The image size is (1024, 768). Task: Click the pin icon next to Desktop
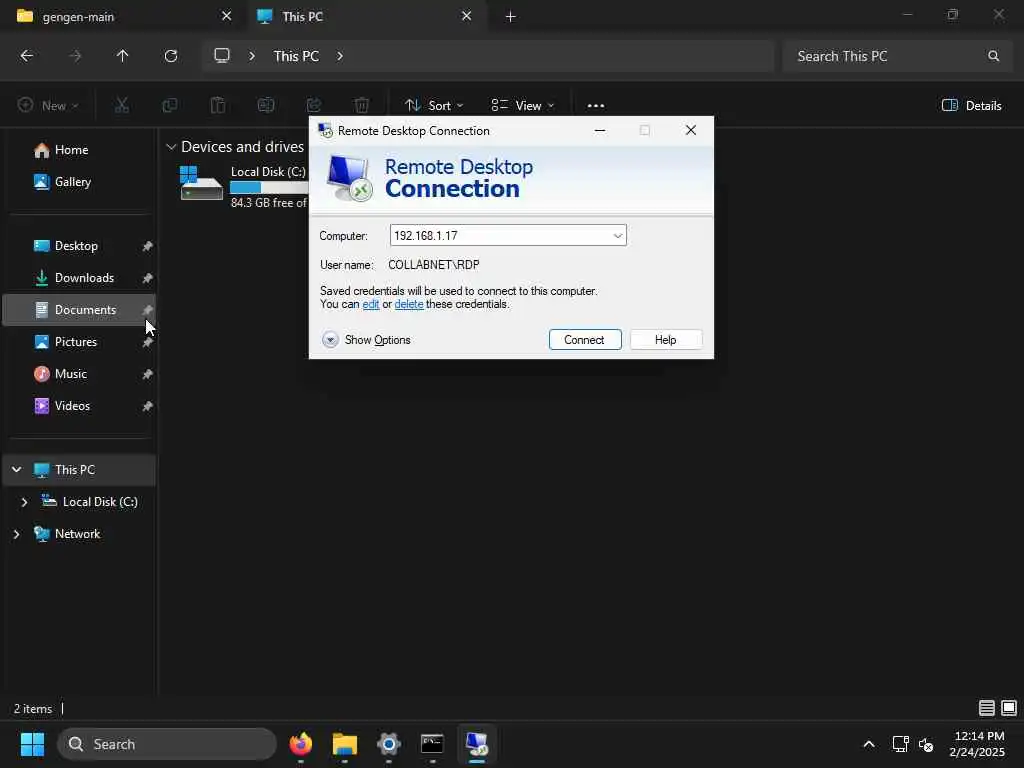[x=148, y=246]
